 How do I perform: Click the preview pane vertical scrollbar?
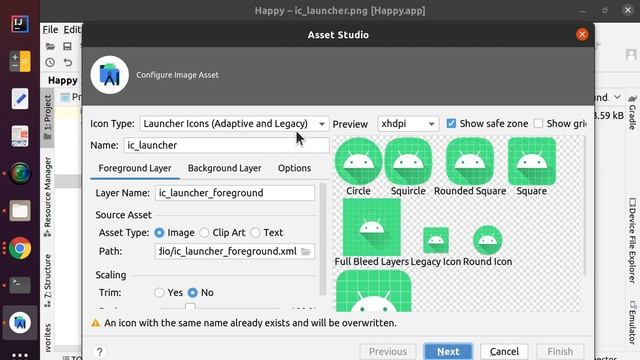[x=585, y=206]
